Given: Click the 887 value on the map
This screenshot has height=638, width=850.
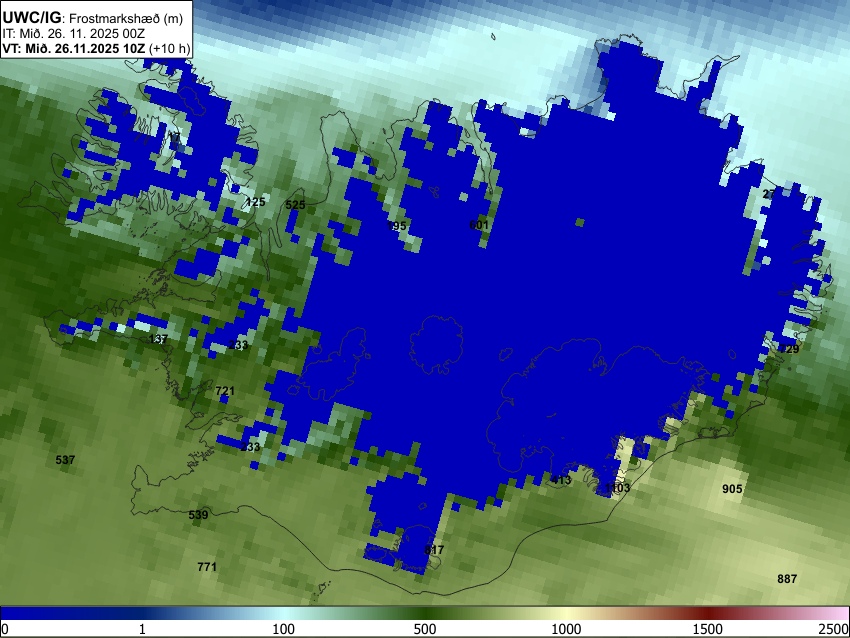Looking at the screenshot, I should click(x=787, y=579).
